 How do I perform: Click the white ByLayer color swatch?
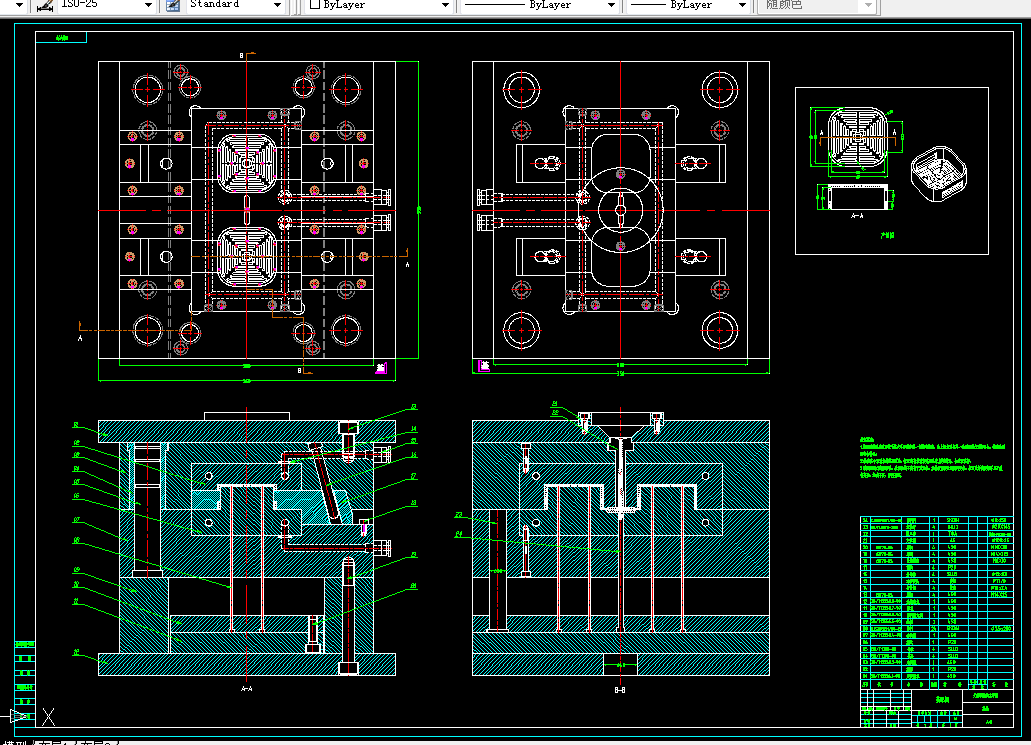pos(315,5)
